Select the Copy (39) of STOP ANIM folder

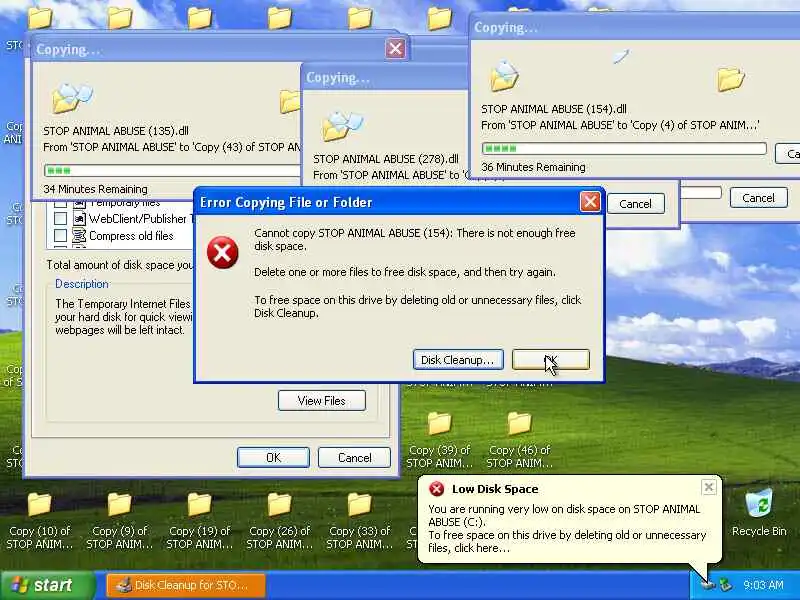(439, 440)
